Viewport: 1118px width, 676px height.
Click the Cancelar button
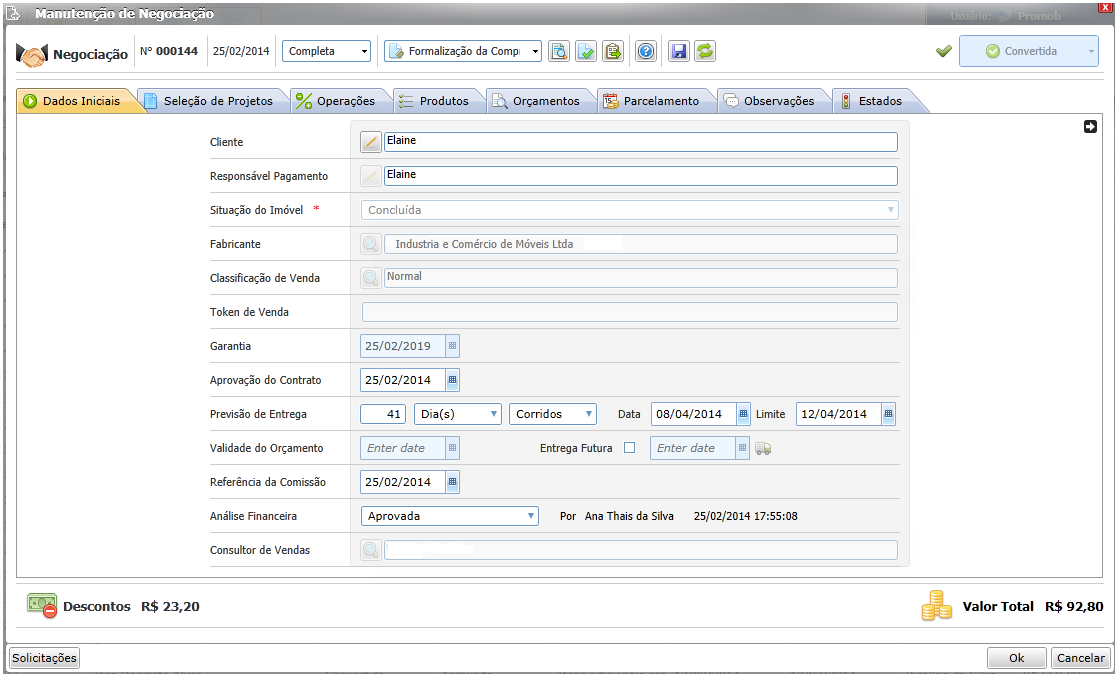1081,658
